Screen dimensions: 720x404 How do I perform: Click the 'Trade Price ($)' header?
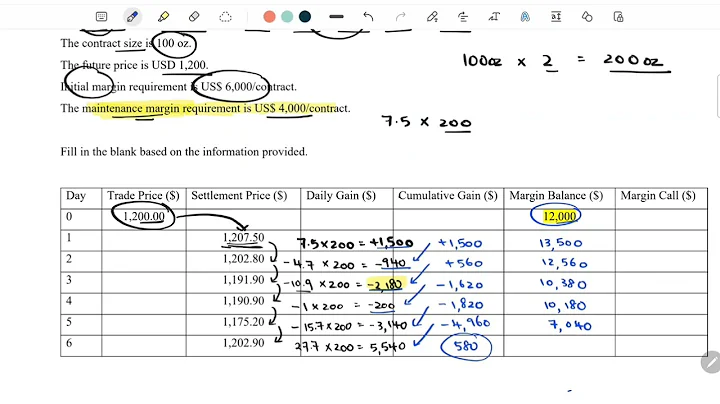click(143, 196)
